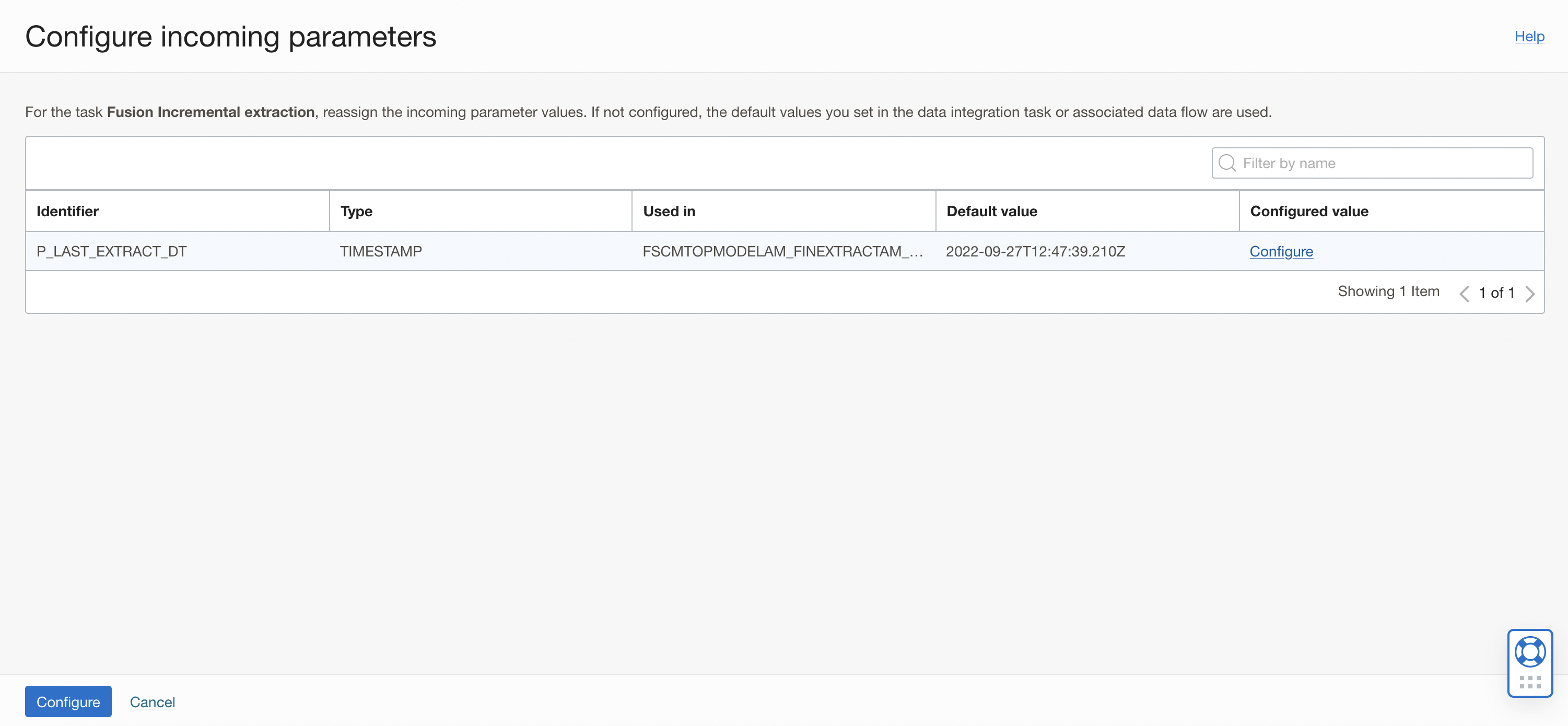Open the app launcher grid icon
This screenshot has width=1568, height=726.
tap(1530, 682)
